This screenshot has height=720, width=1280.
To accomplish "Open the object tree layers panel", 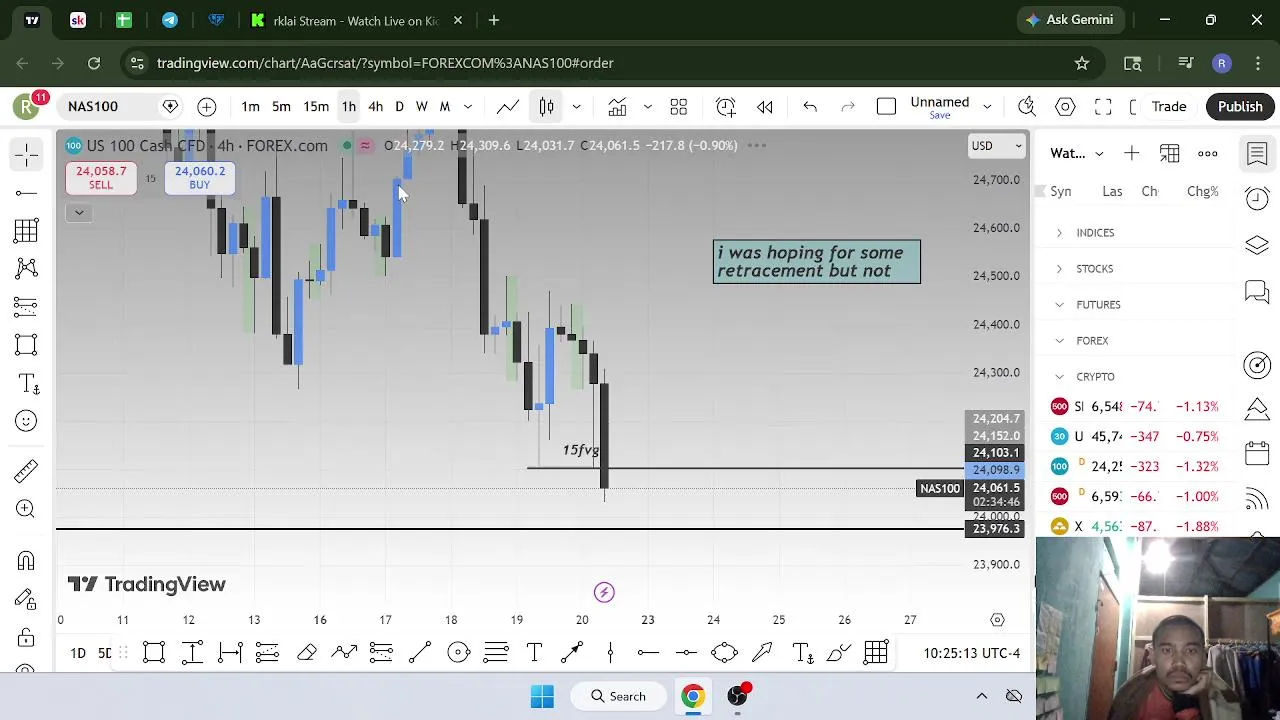I will 1257,245.
